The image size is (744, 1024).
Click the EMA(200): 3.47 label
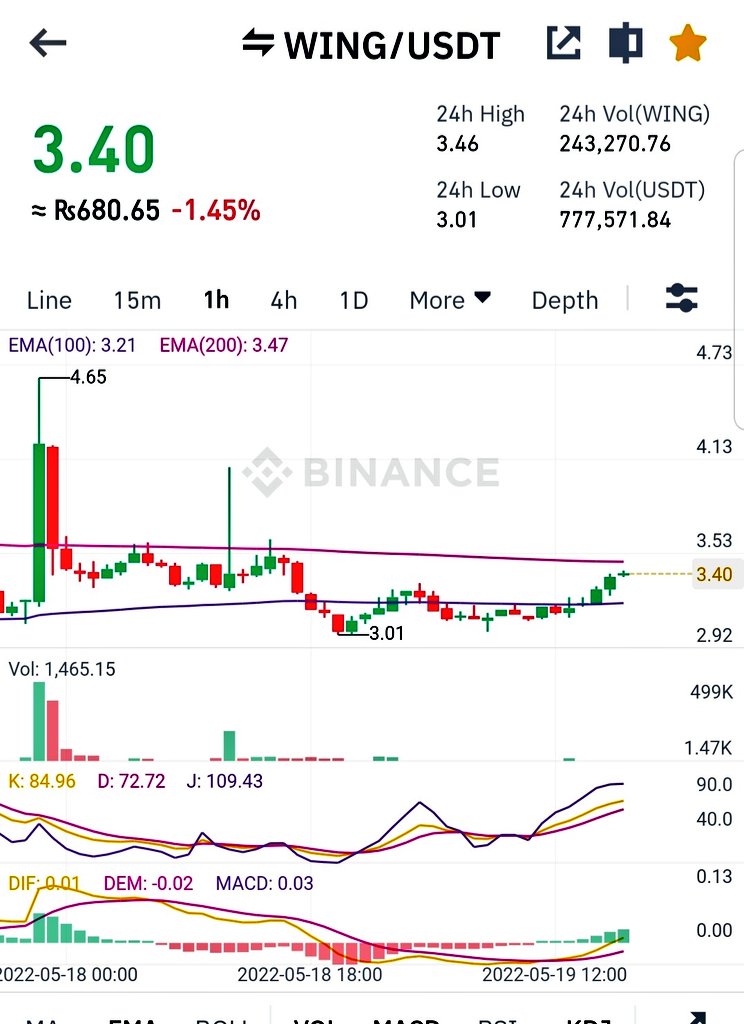click(223, 345)
